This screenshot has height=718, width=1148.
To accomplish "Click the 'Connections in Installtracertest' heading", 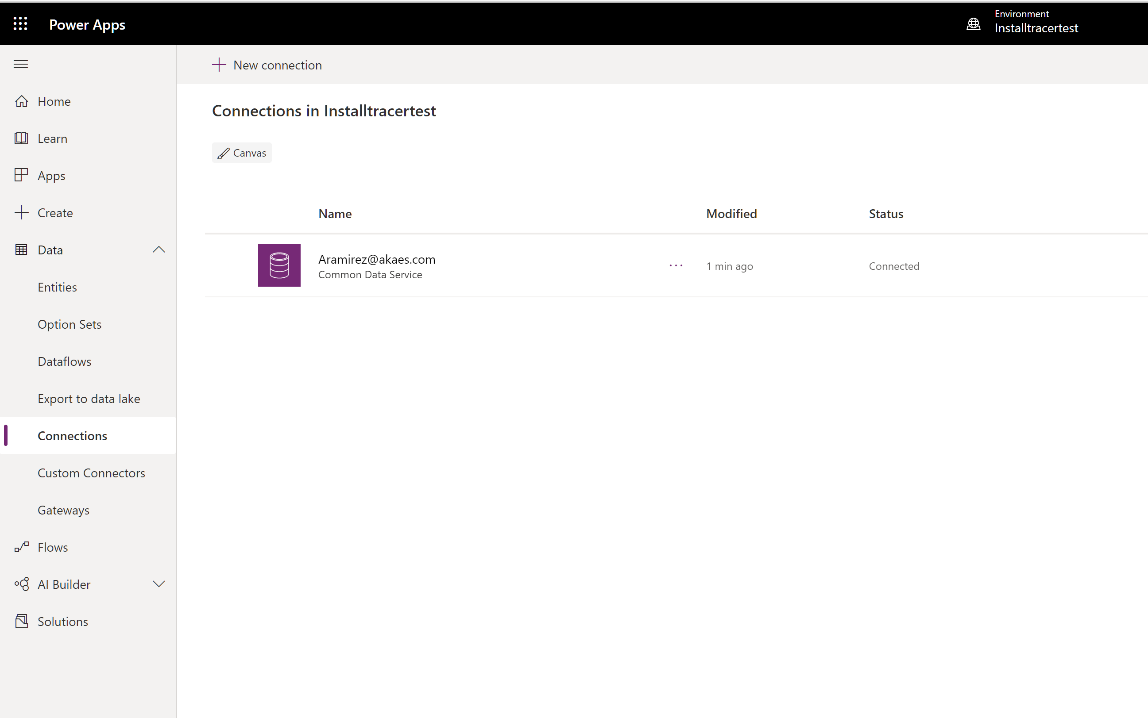I will 324,111.
